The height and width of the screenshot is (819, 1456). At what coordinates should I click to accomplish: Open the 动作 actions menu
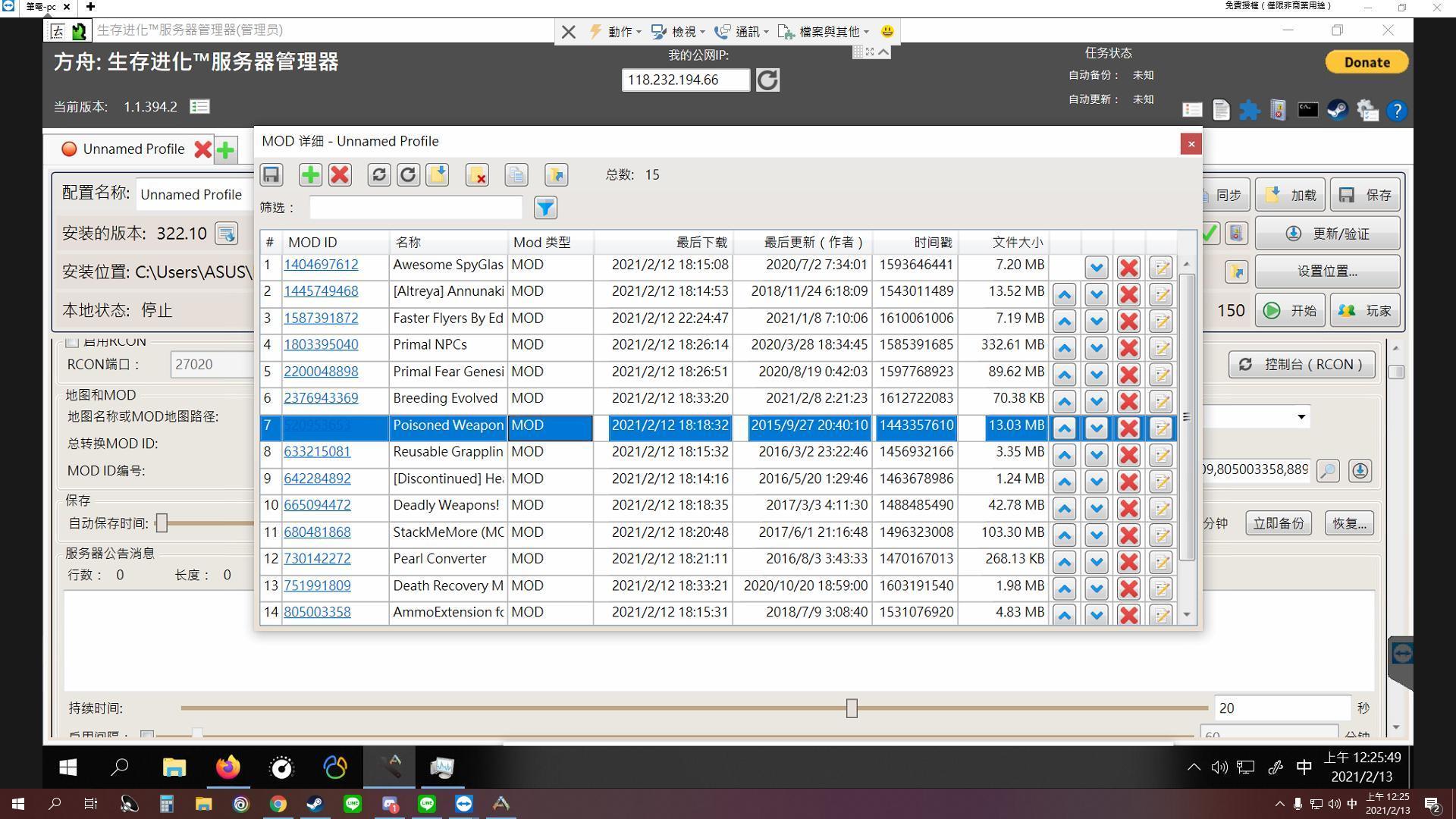coord(619,31)
